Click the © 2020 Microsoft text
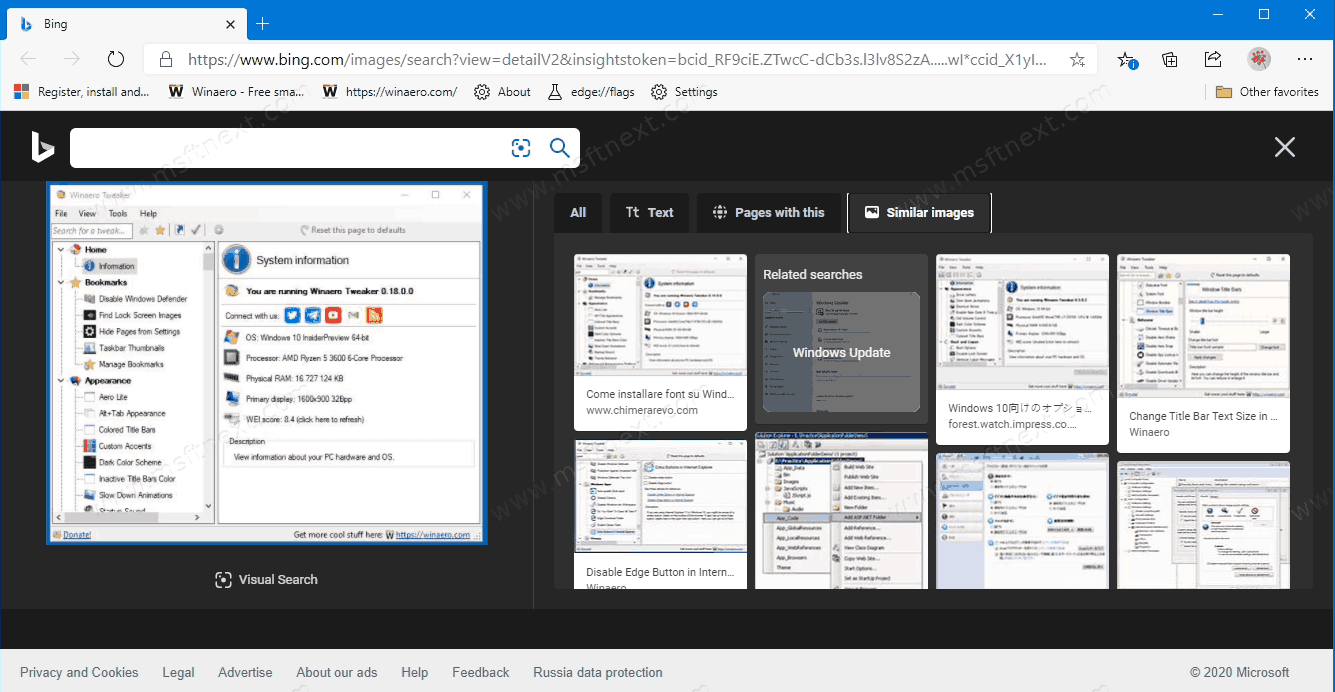Screen dimensions: 1335x692 [1240, 672]
